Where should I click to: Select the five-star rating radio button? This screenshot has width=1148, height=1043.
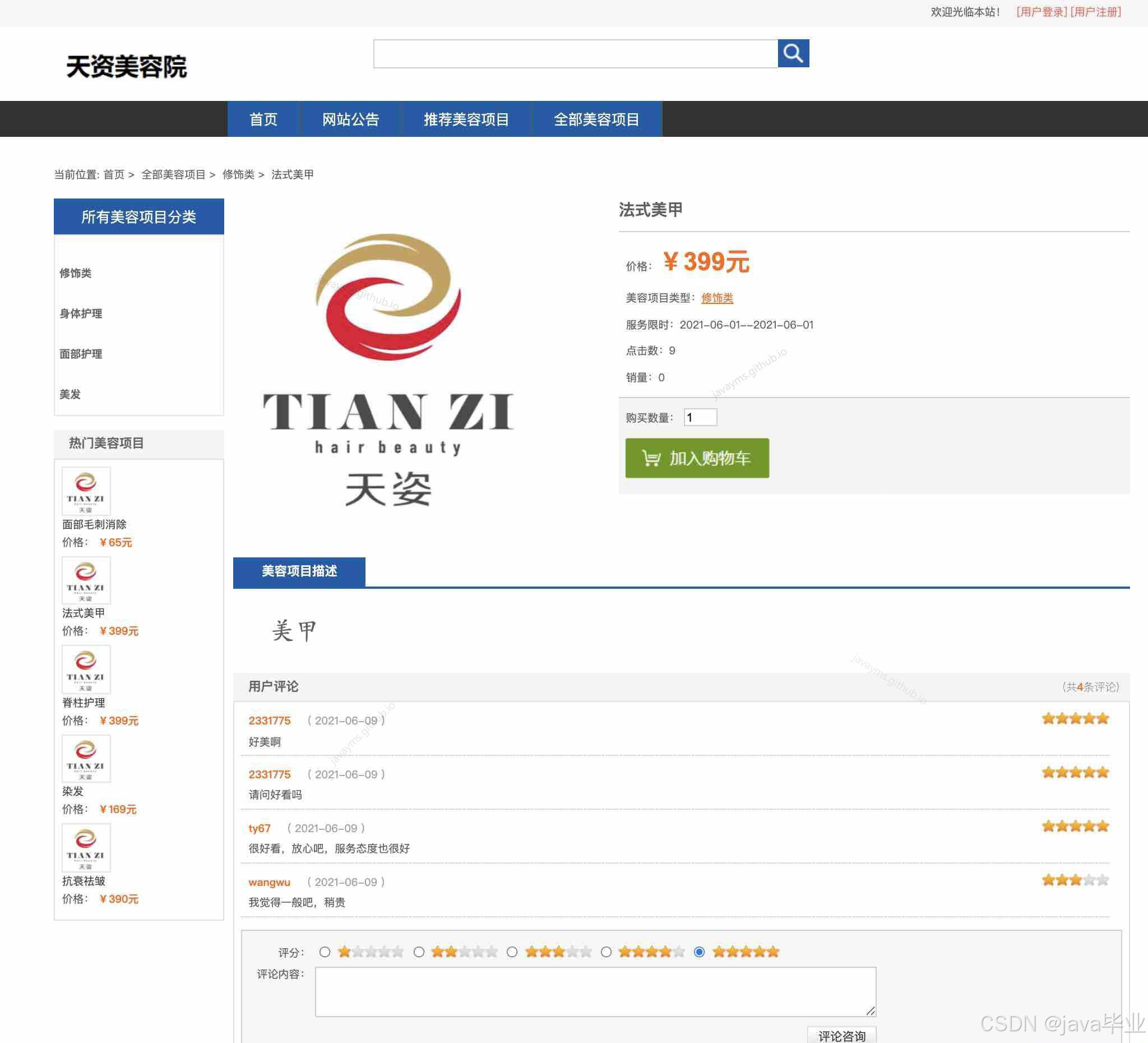pos(699,952)
